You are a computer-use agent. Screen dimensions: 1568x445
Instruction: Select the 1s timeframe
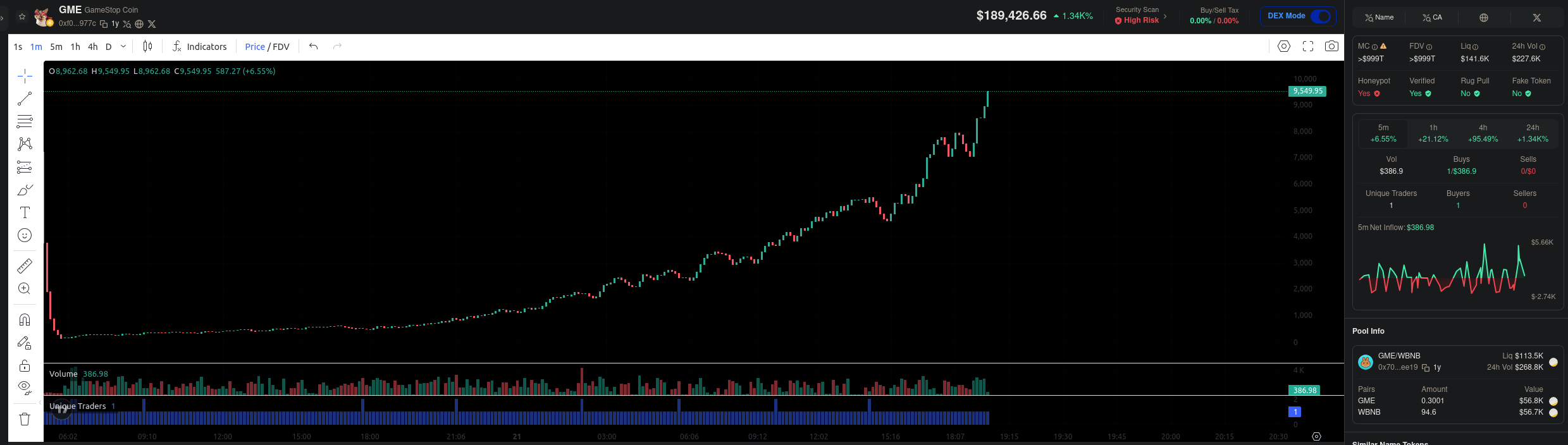[x=18, y=47]
